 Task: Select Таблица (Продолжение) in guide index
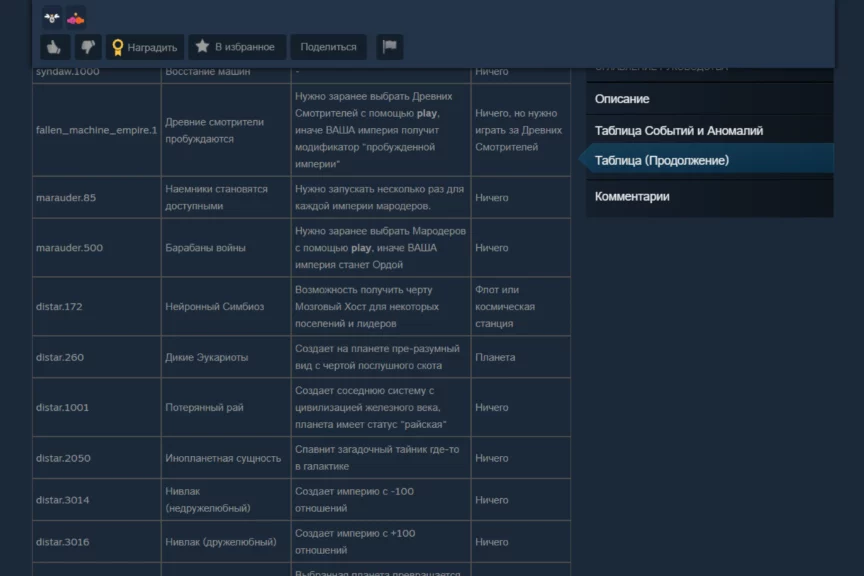[x=661, y=160]
